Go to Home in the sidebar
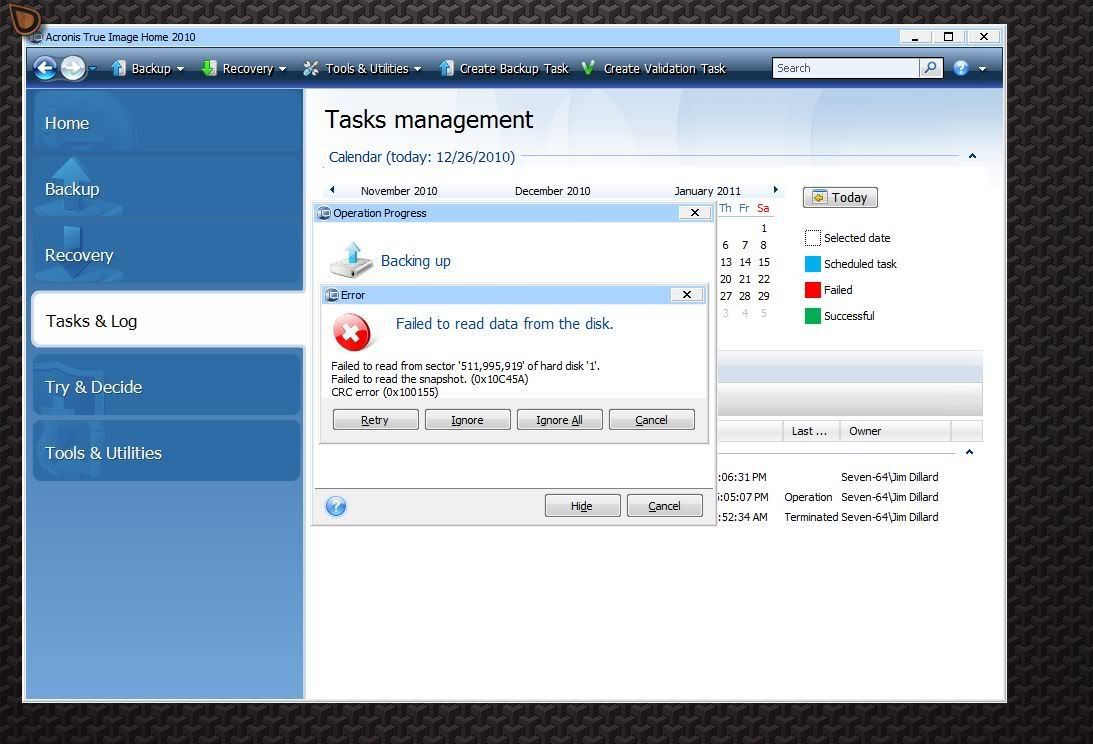 [166, 123]
